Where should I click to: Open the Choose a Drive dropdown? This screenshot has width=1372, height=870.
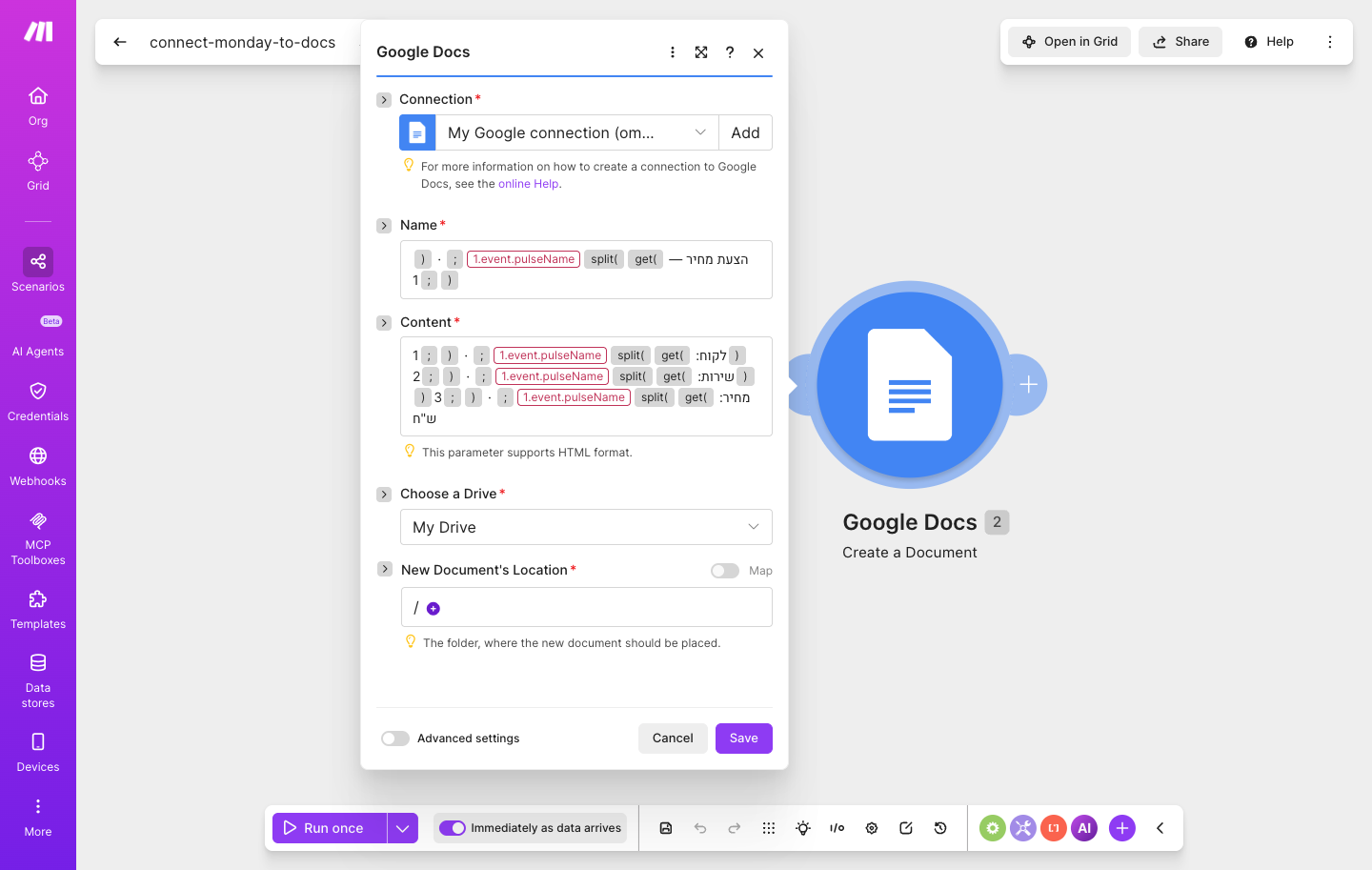pos(586,527)
